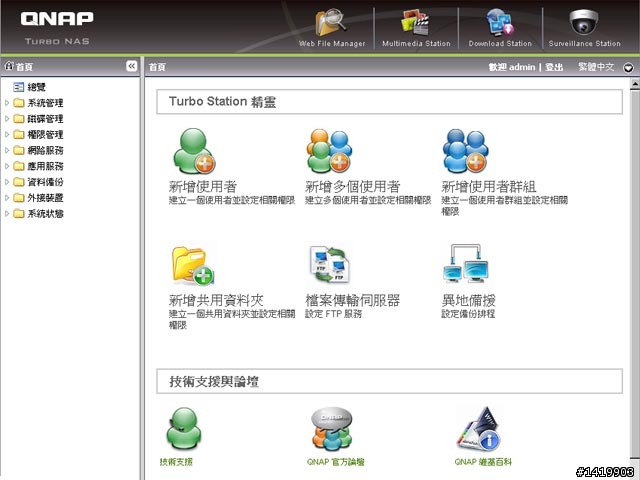Click the 總覽 overview icon
The height and width of the screenshot is (480, 640).
pos(18,87)
